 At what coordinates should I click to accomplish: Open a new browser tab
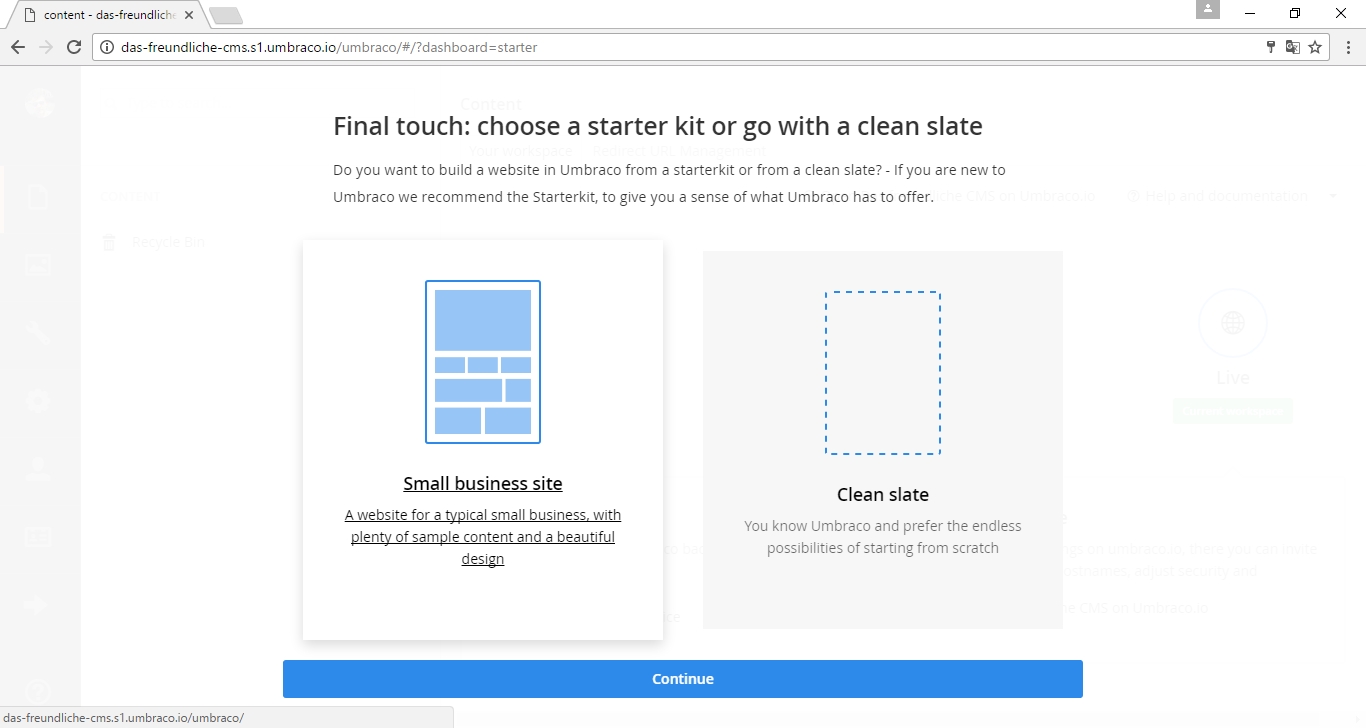[x=226, y=16]
